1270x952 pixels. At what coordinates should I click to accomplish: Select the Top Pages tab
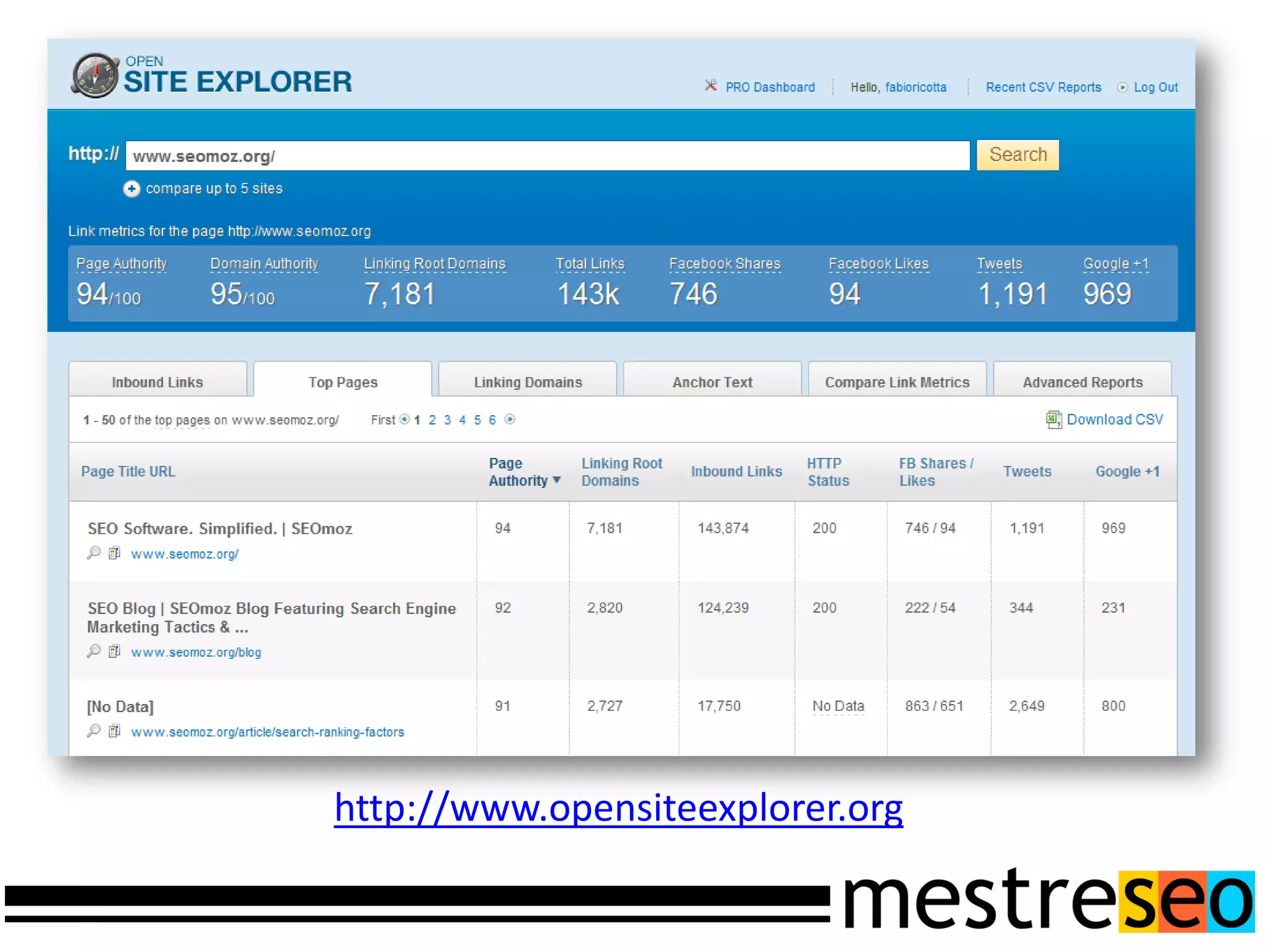pos(343,379)
